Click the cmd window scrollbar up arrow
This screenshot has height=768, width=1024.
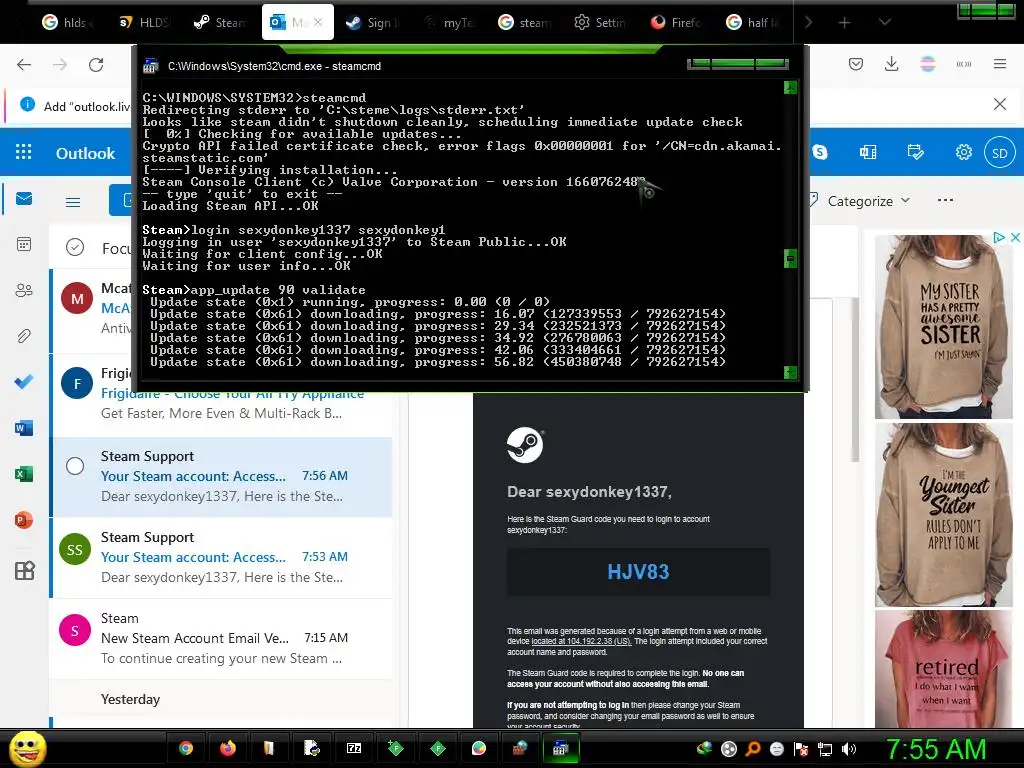[x=790, y=87]
